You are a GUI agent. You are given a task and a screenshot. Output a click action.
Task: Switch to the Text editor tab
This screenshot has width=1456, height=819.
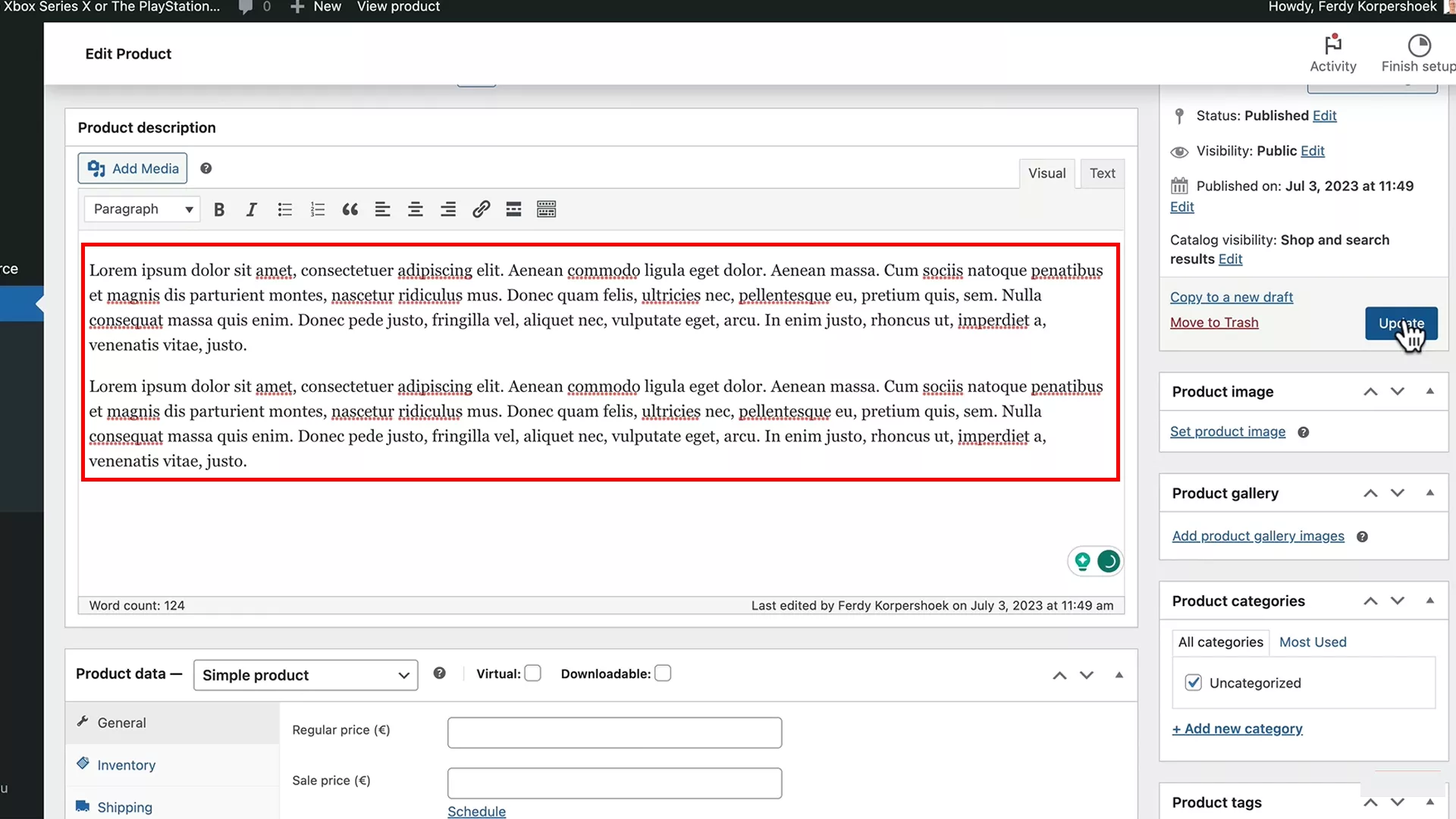(x=1102, y=173)
